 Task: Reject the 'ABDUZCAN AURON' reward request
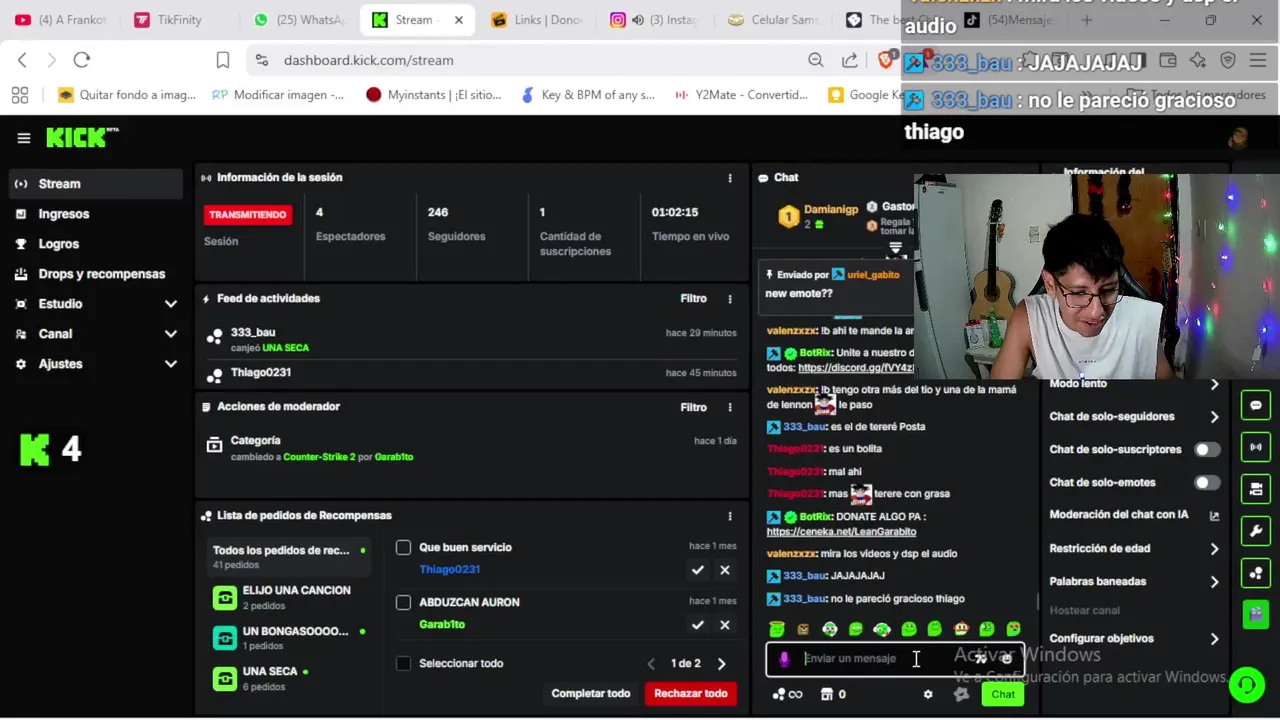[725, 625]
